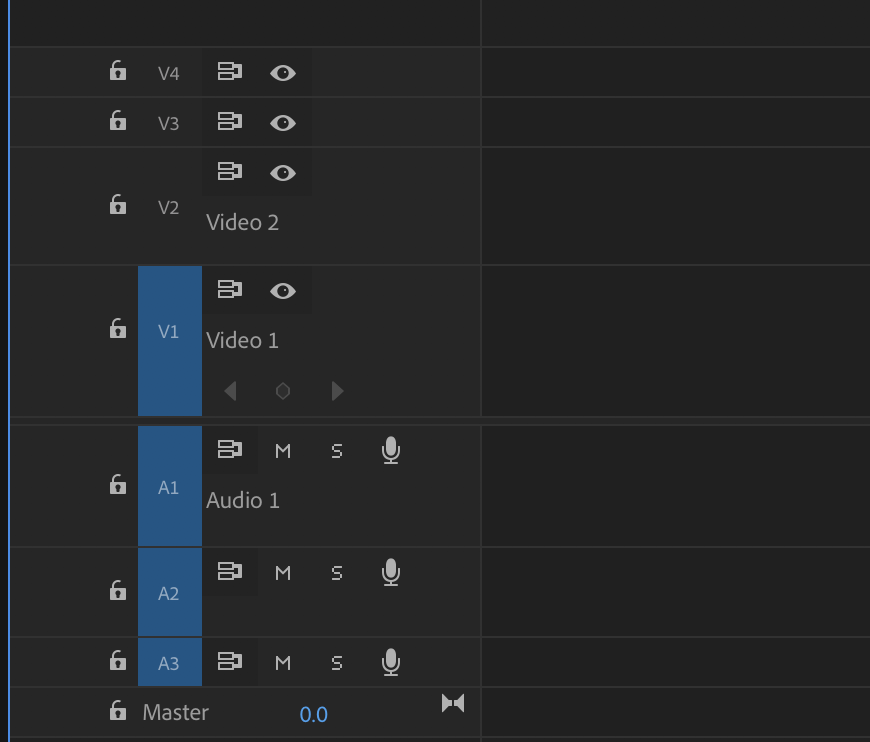Screen dimensions: 870x742
Task: Add keyframe on Video 1 track
Action: click(283, 391)
